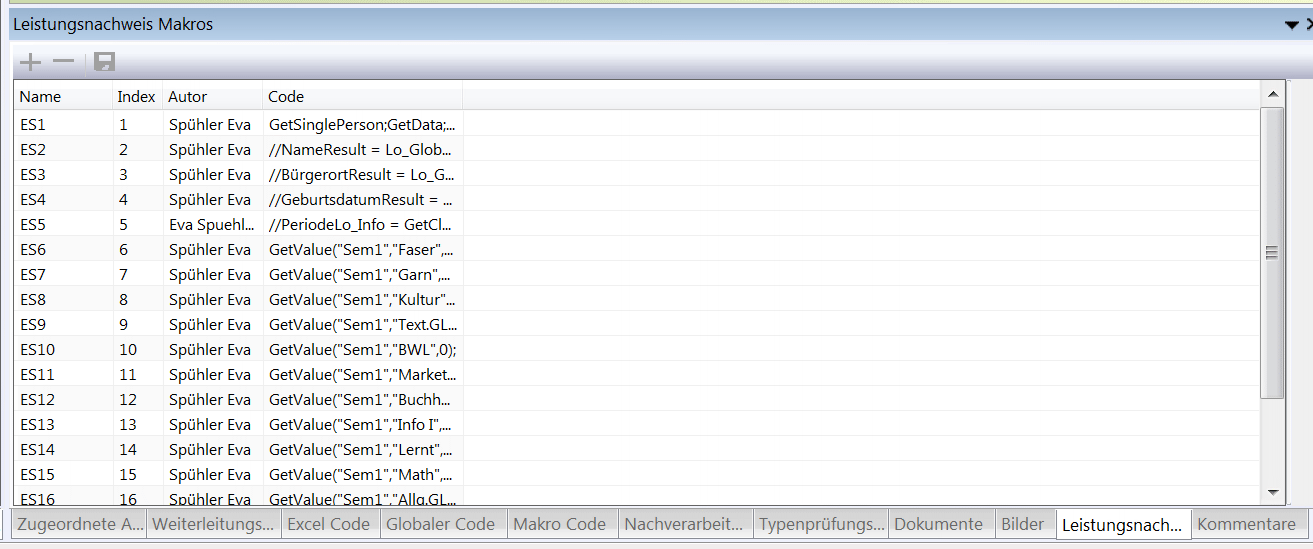This screenshot has height=549, width=1313.
Task: Click the vertical scrollbar thumb
Action: [1272, 253]
